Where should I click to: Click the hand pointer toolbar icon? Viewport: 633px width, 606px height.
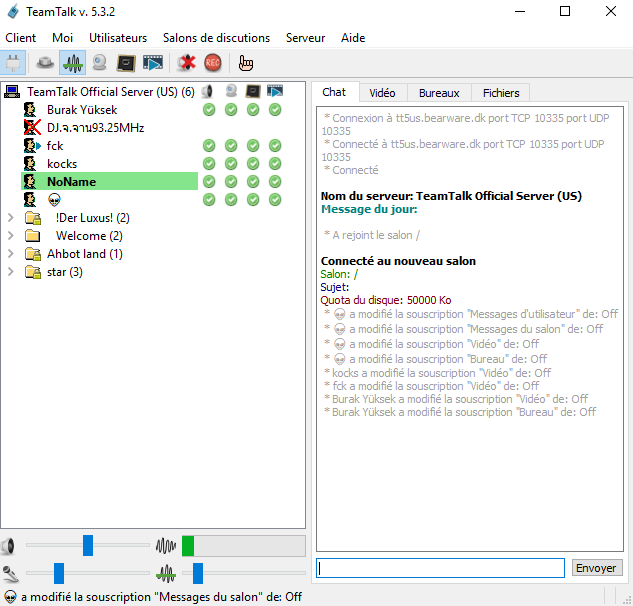click(x=245, y=63)
